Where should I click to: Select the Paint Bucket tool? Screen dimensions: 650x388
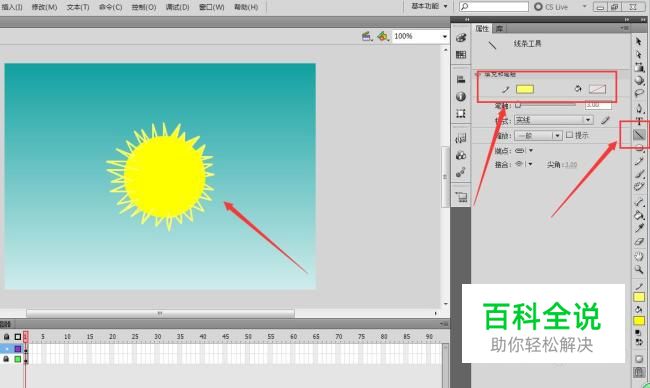coord(639,215)
